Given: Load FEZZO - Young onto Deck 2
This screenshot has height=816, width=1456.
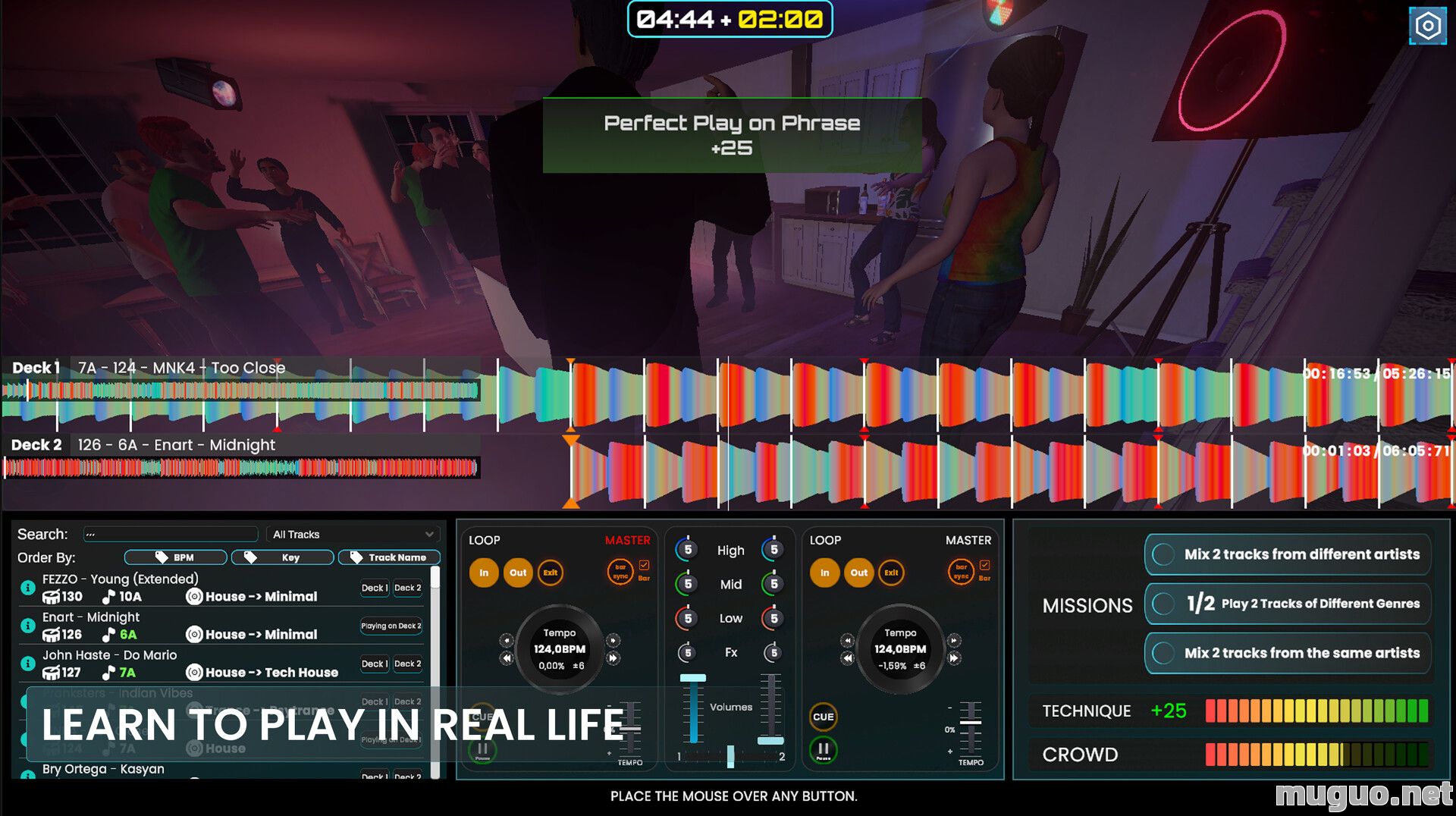Looking at the screenshot, I should click(x=407, y=588).
